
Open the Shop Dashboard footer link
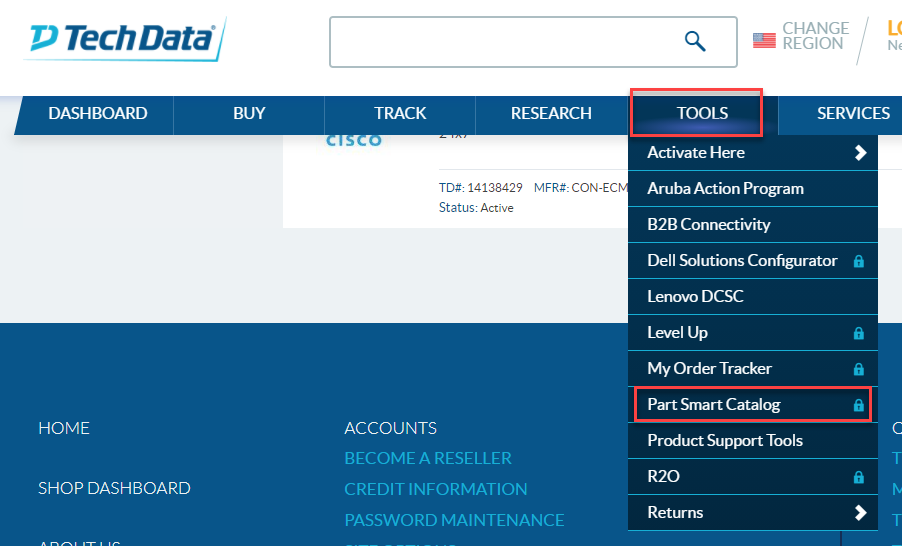click(114, 488)
